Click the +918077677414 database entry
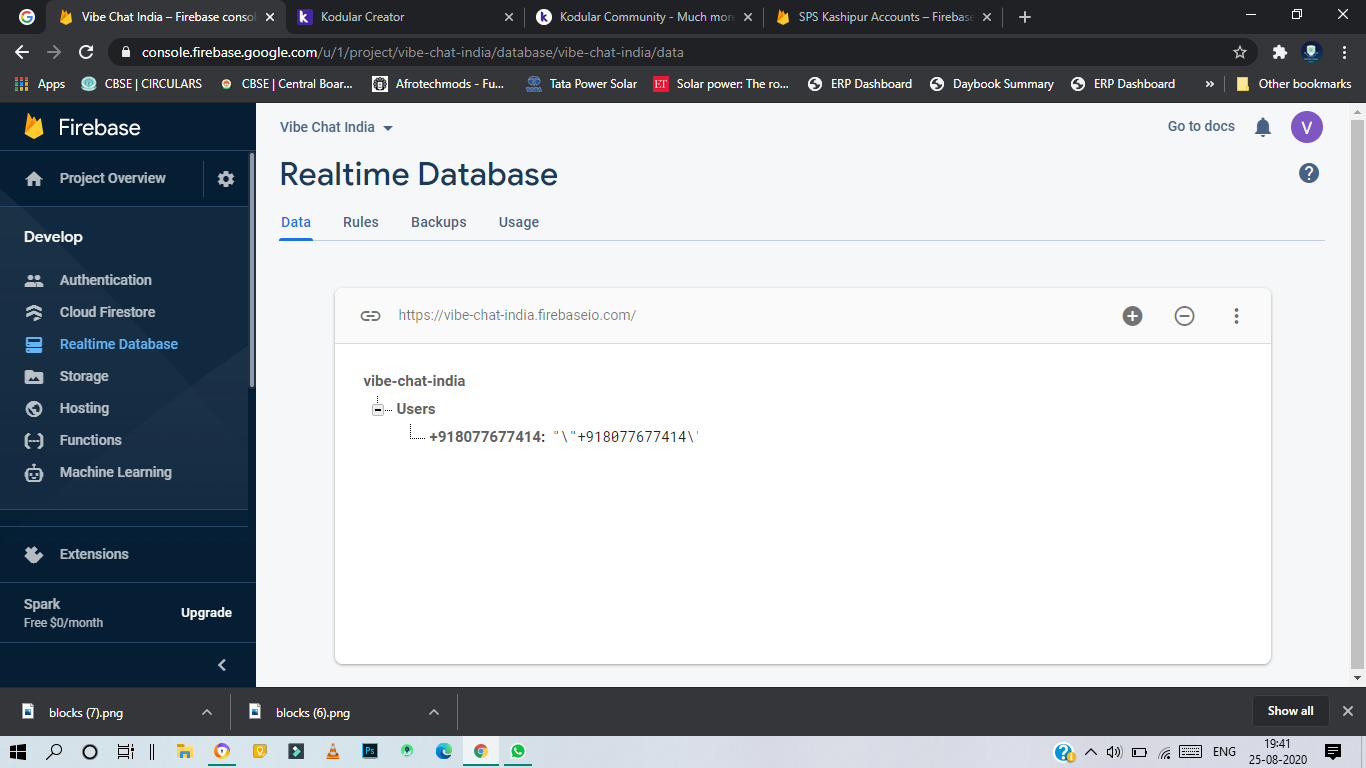 tap(487, 437)
